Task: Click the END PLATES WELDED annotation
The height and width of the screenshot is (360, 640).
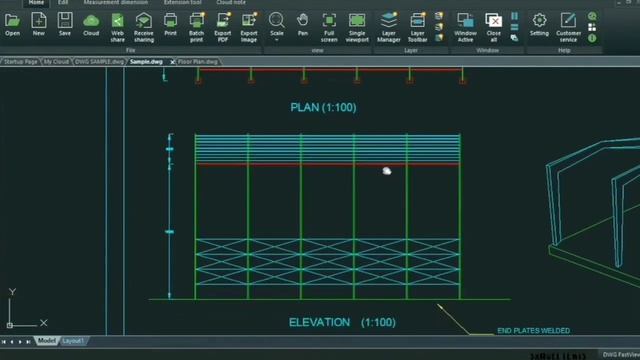Action: tap(533, 331)
